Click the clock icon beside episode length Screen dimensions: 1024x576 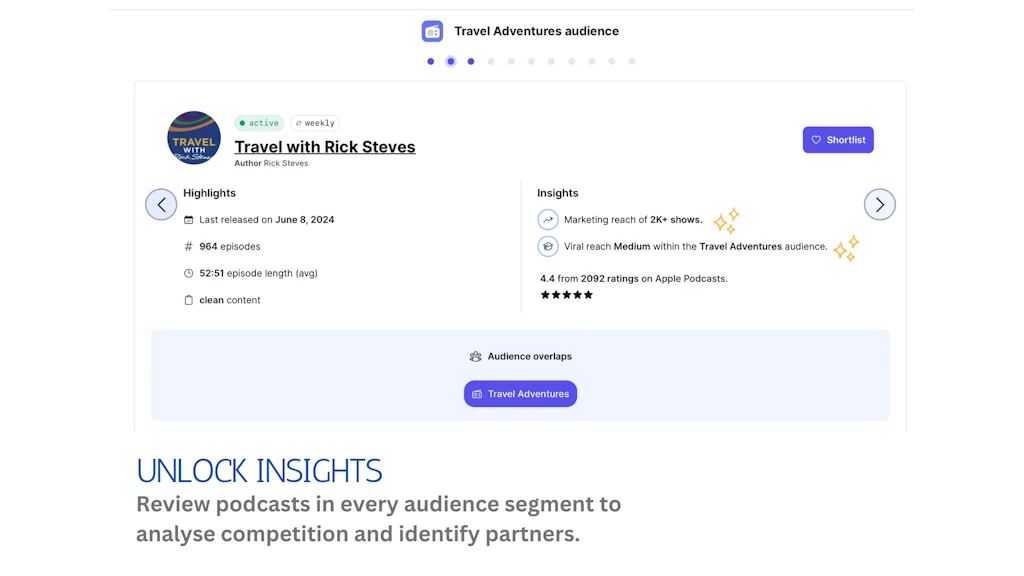pos(189,273)
